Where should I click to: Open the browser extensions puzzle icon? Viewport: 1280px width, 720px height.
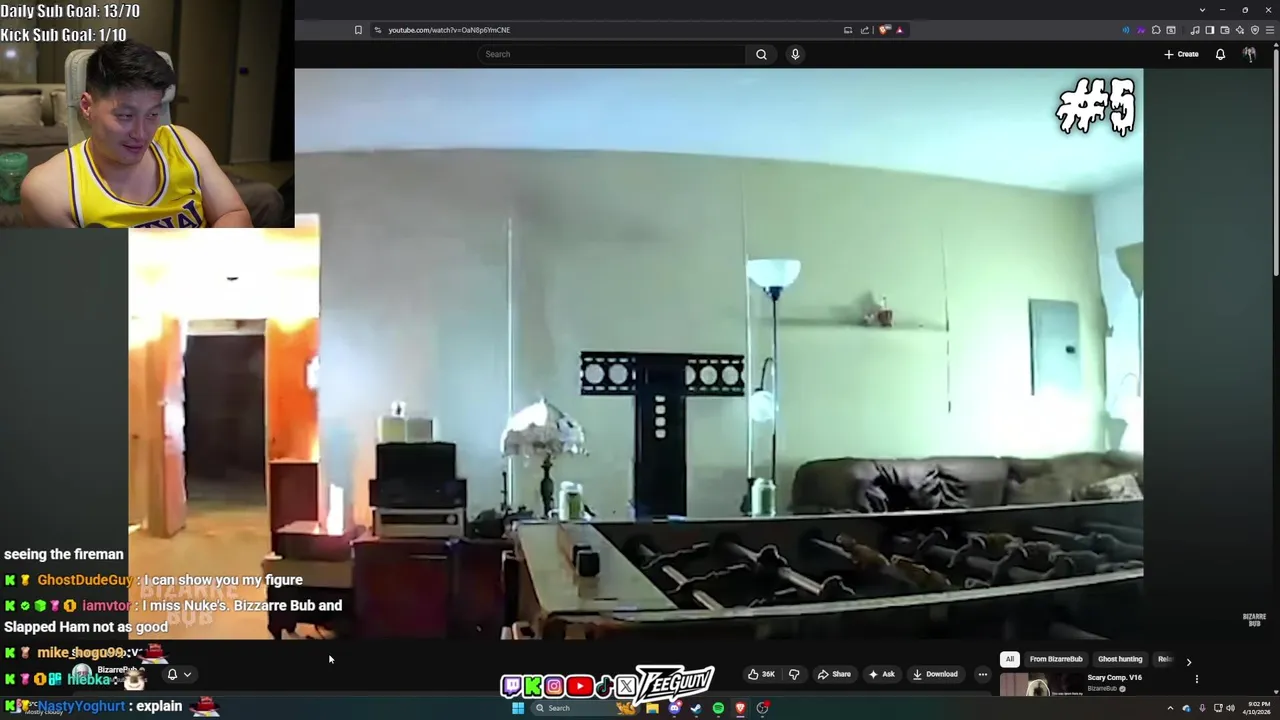[1156, 30]
